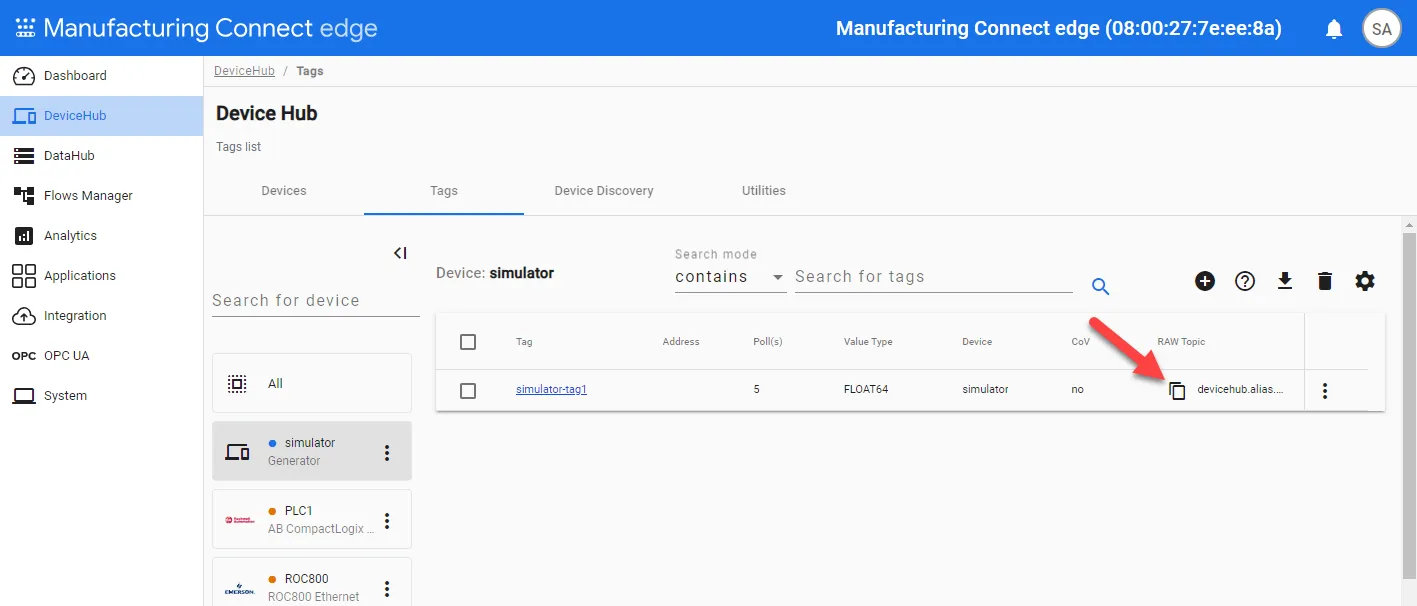Focus the Search for device field
Screen dimensions: 1417x606
[x=316, y=301]
